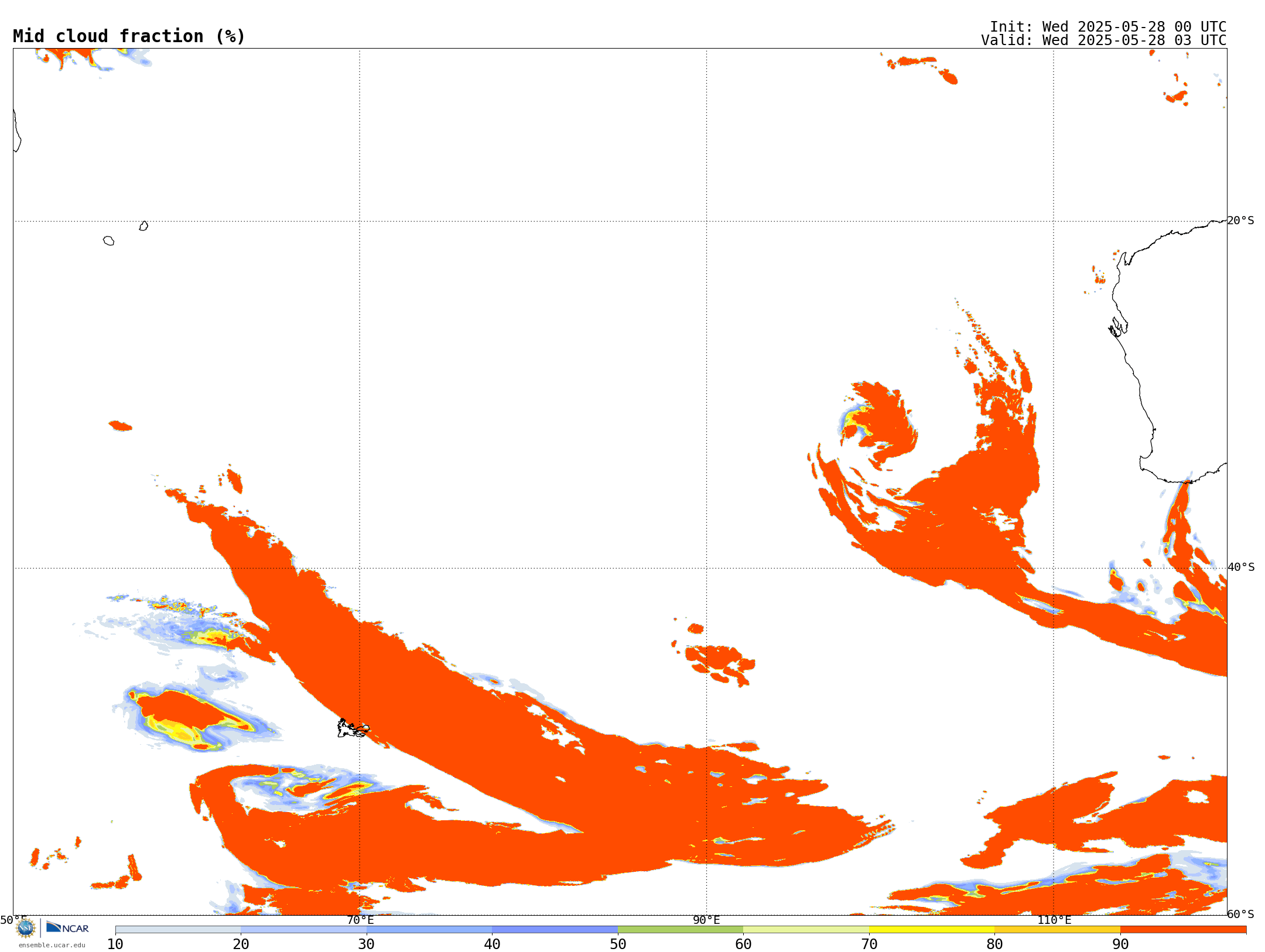Click the colorbar tick label 70

(x=869, y=944)
